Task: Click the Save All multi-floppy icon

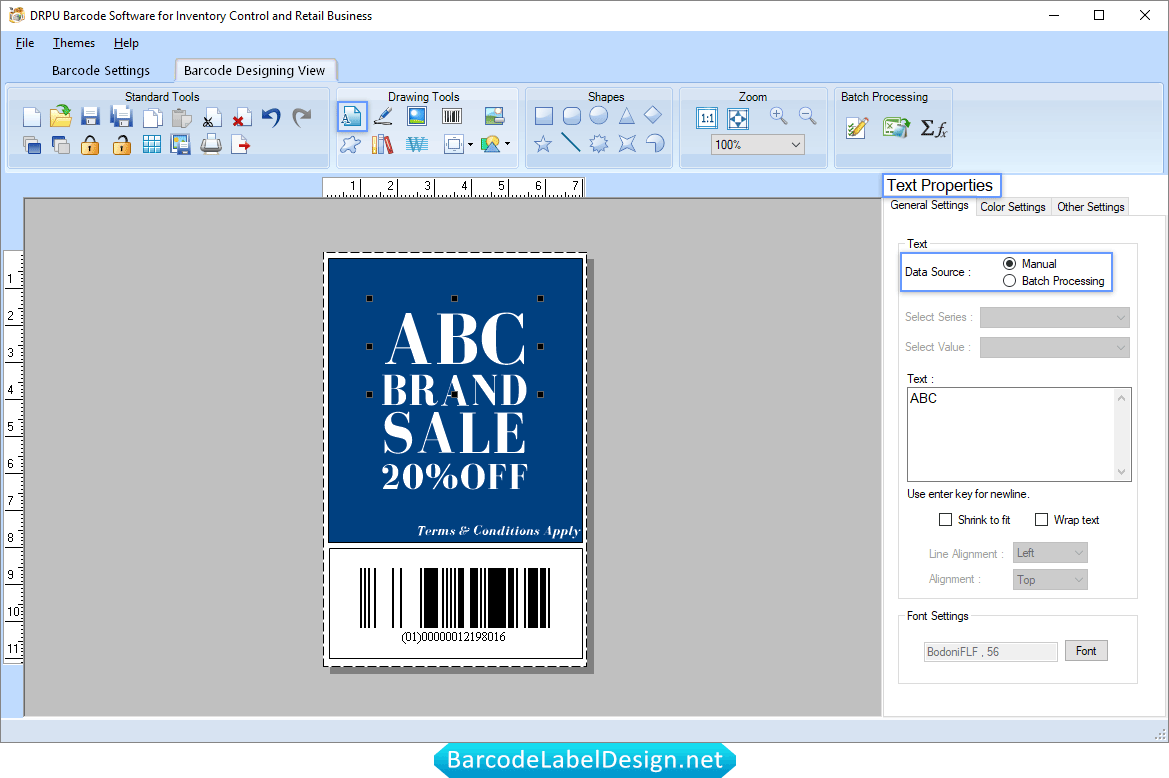Action: click(x=121, y=116)
